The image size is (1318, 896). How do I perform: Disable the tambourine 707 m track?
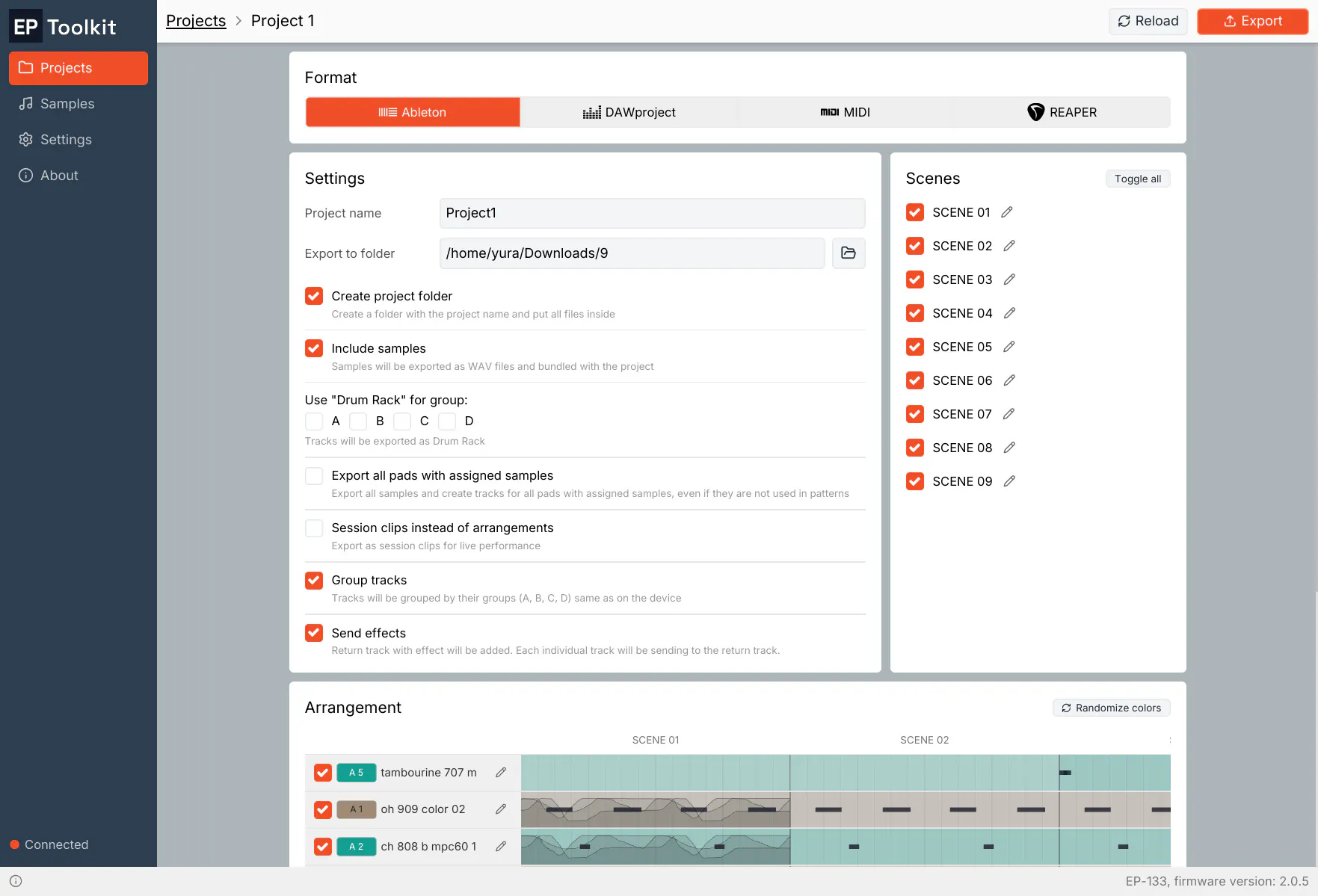pyautogui.click(x=323, y=773)
